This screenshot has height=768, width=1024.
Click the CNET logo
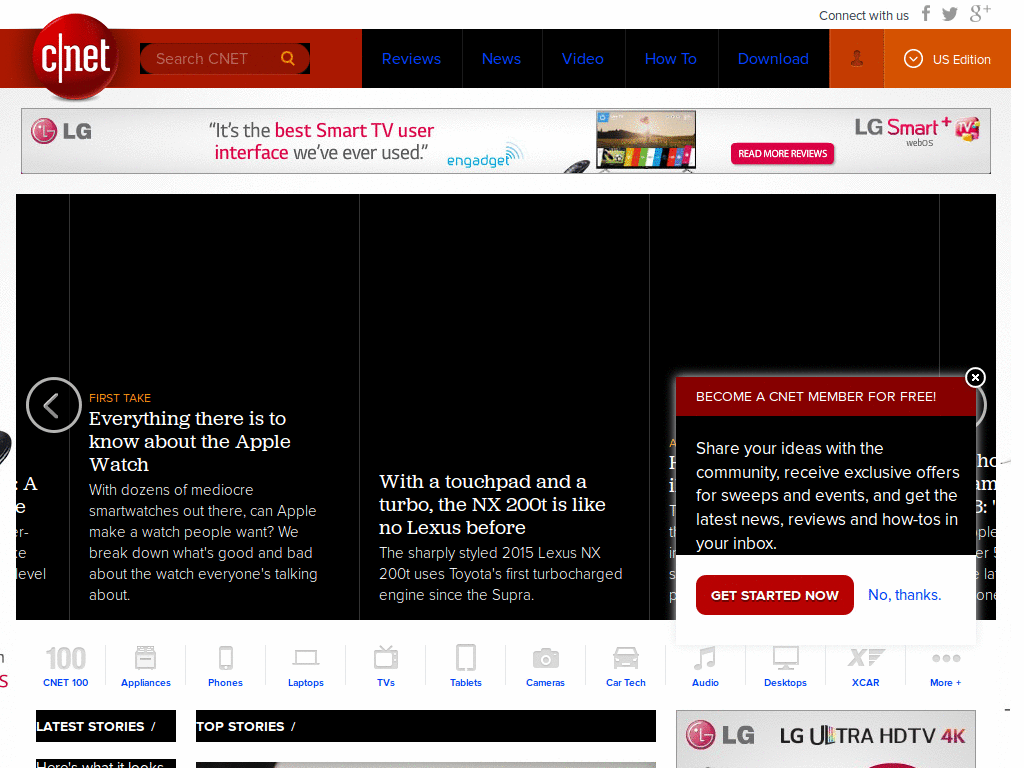[x=75, y=58]
